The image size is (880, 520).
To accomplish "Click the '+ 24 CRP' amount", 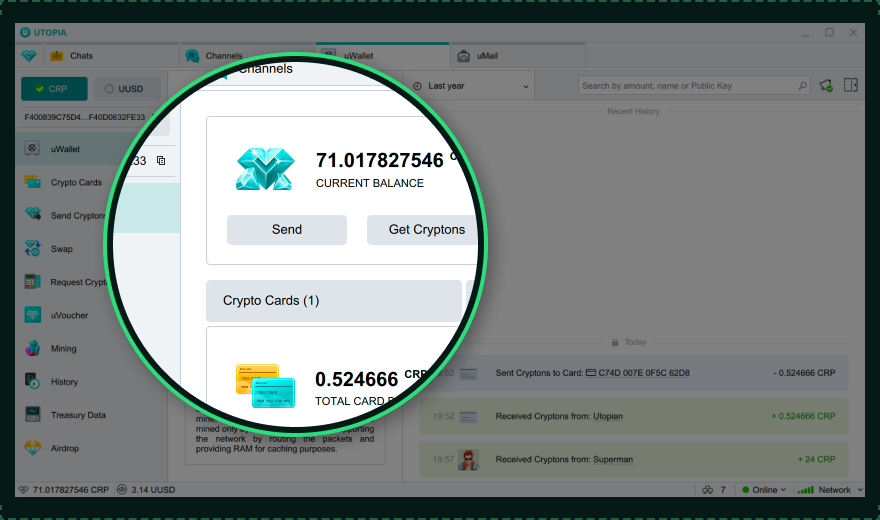I will point(817,459).
